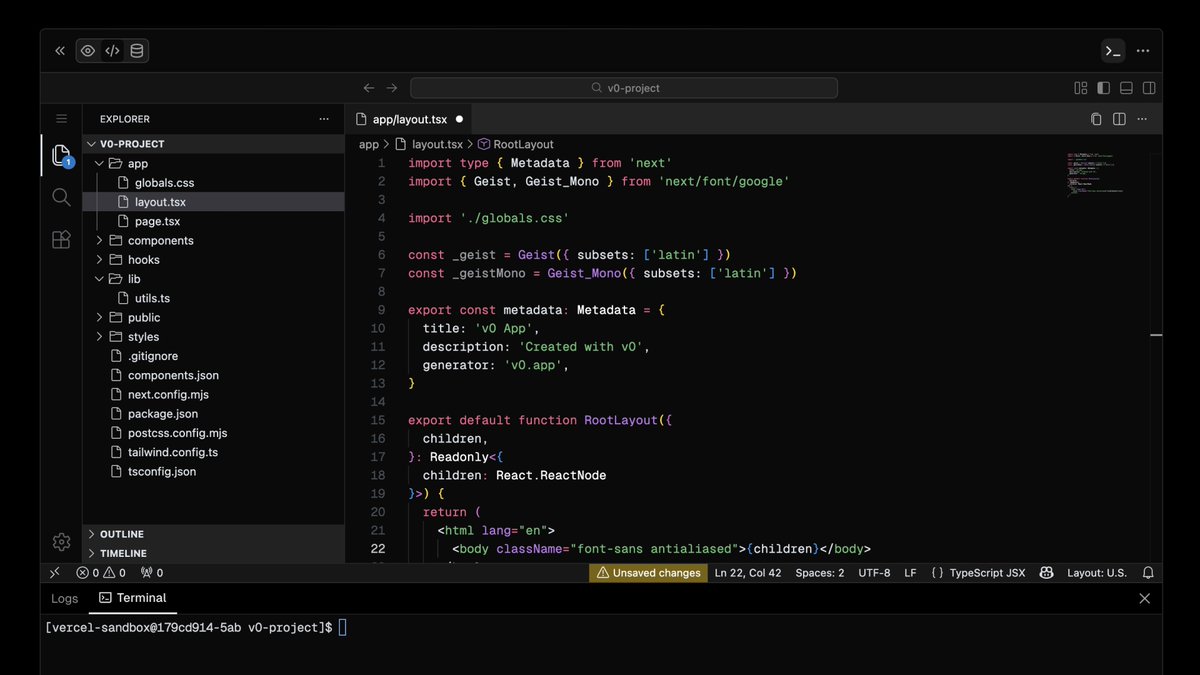Toggle secondary side bar visibility
Image resolution: width=1200 pixels, height=675 pixels.
1150,88
